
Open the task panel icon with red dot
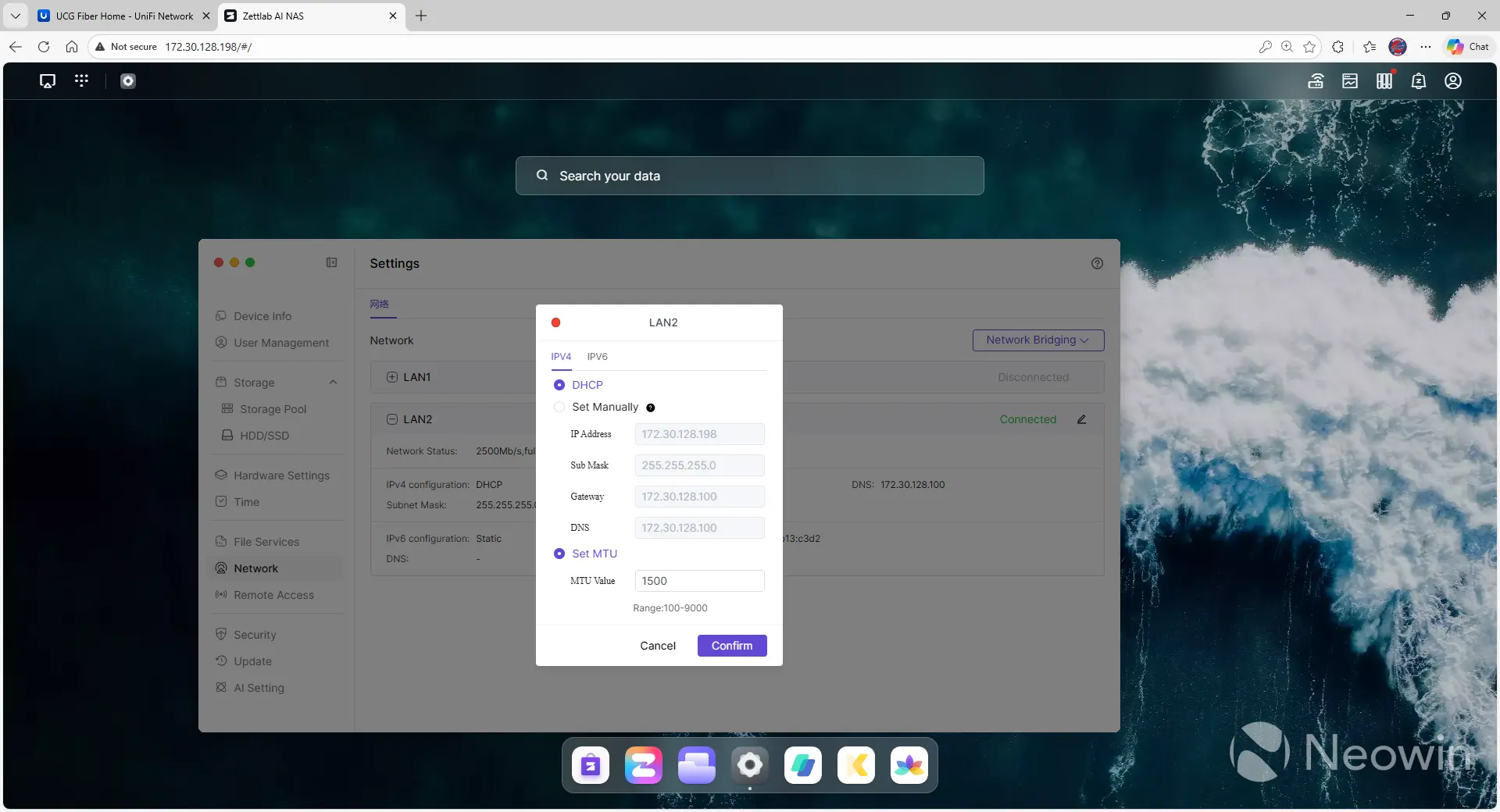pos(1384,80)
